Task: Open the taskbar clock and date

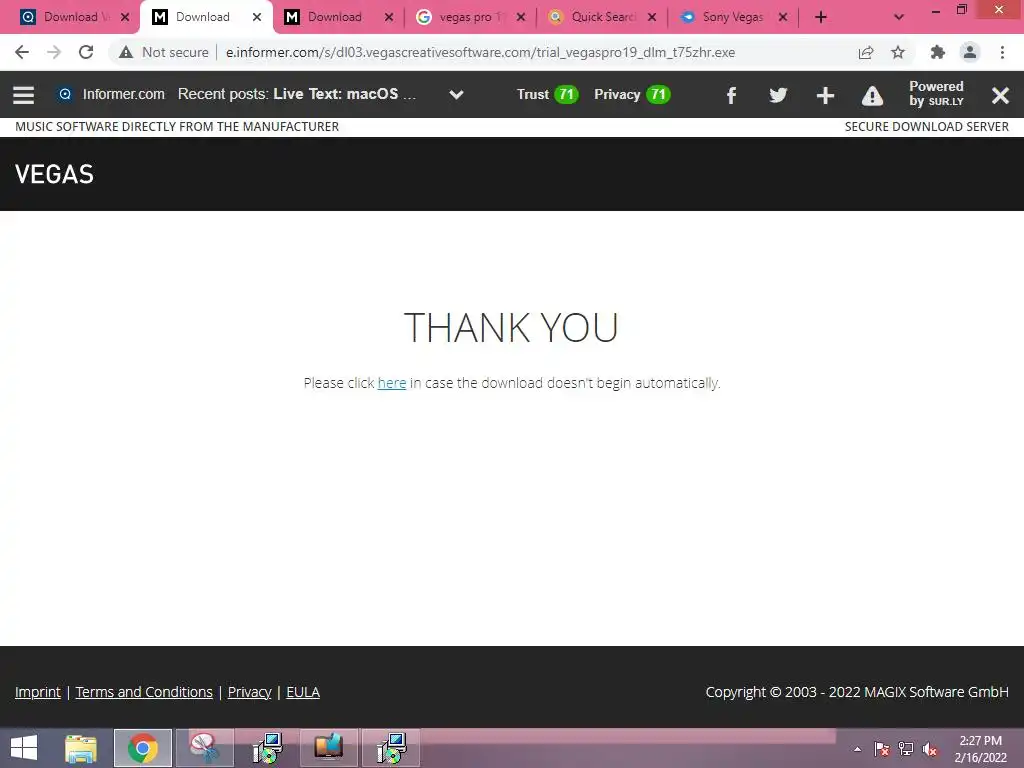Action: [980, 749]
